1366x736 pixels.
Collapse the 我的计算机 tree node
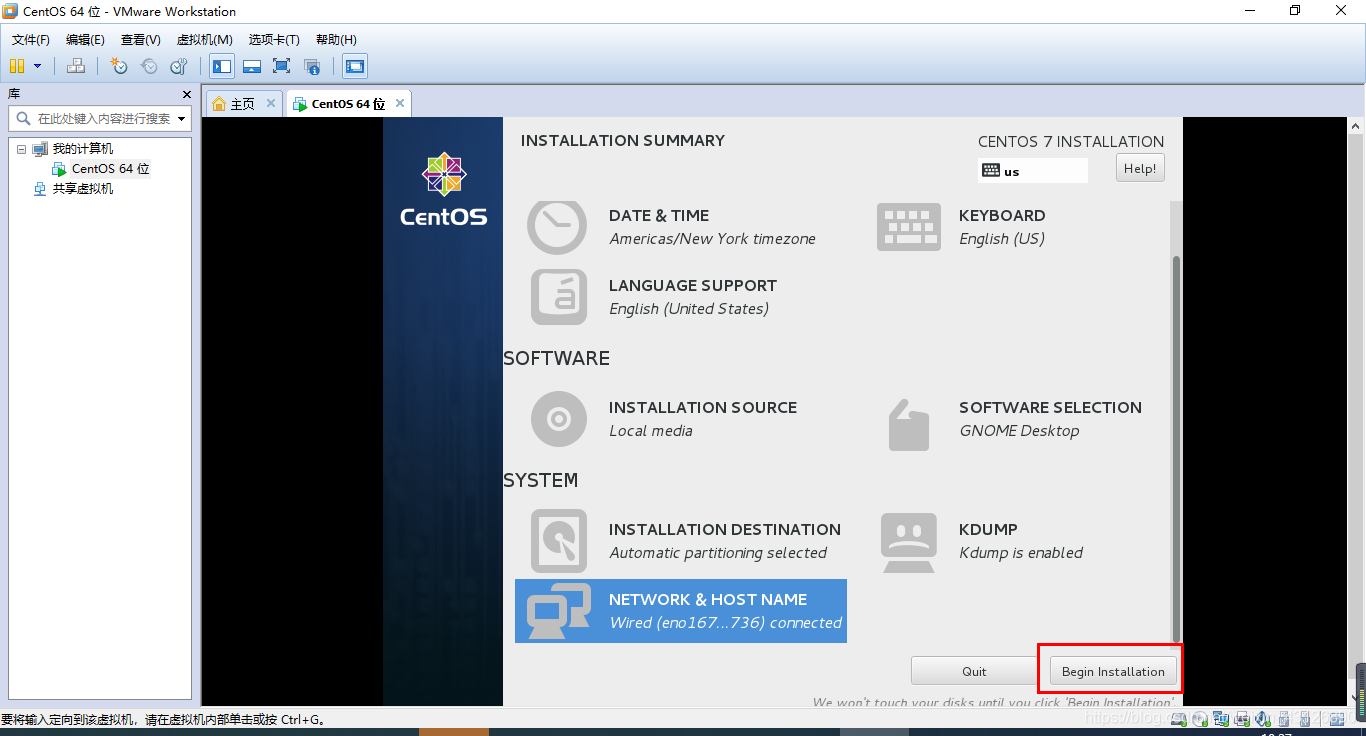click(x=21, y=149)
